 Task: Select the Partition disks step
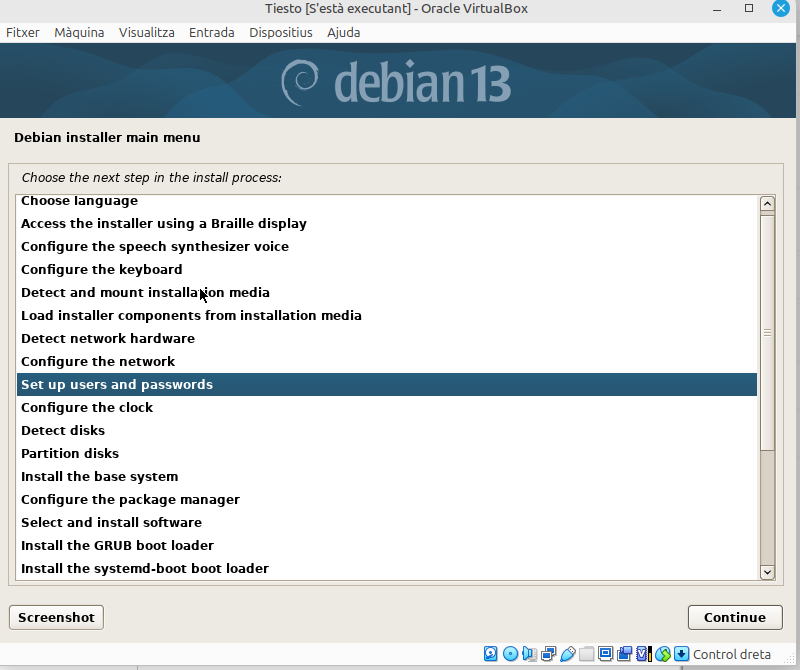(70, 453)
